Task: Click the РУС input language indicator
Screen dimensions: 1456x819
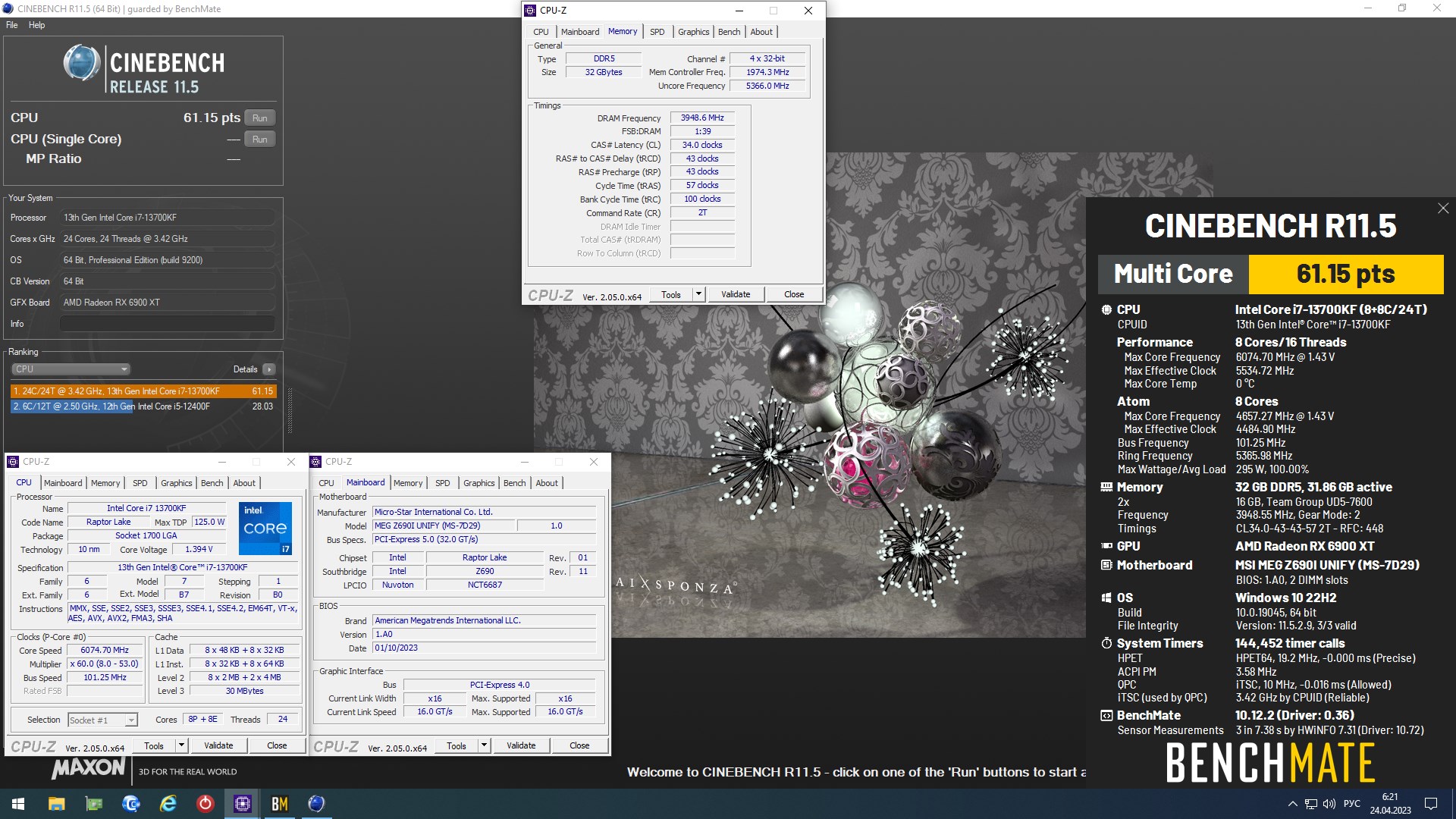Action: (x=1351, y=804)
